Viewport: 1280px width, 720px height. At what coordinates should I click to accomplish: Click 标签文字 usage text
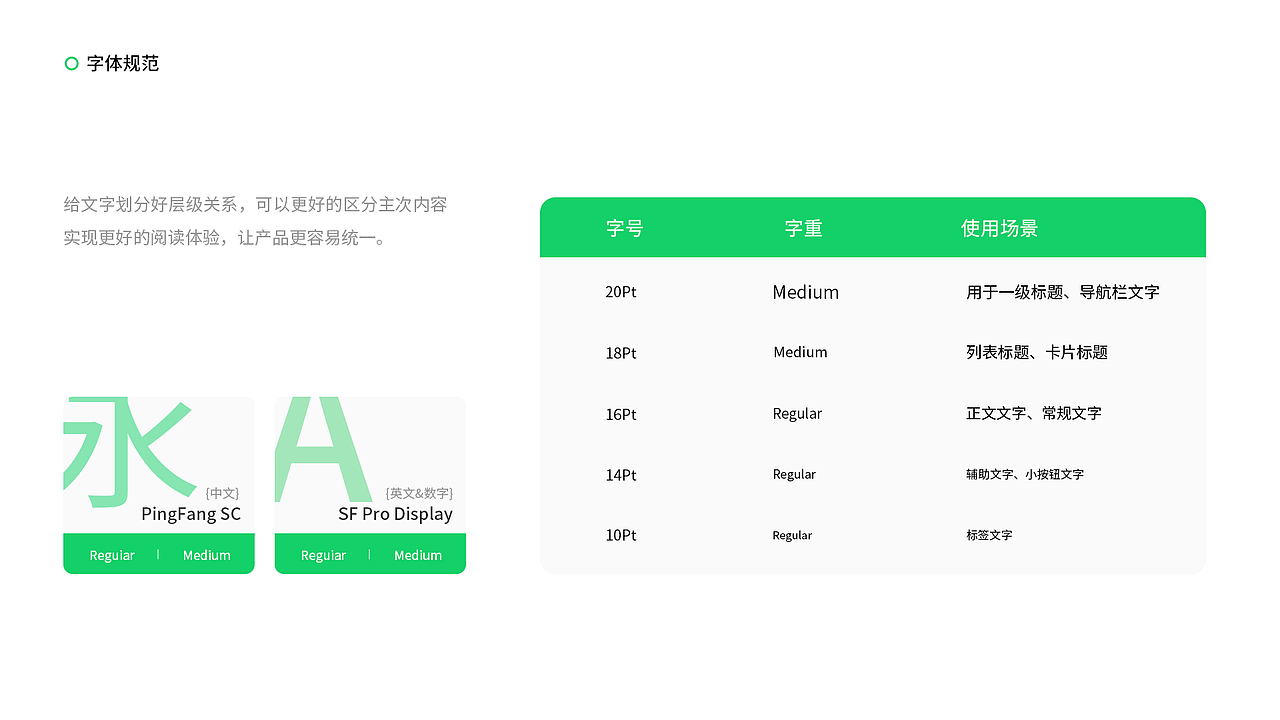click(x=989, y=535)
